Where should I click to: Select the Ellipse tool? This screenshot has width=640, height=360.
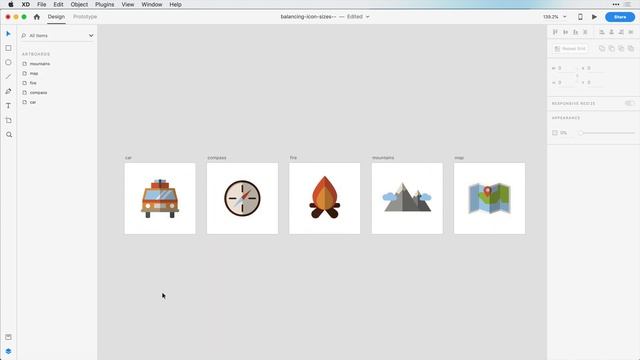(x=8, y=62)
